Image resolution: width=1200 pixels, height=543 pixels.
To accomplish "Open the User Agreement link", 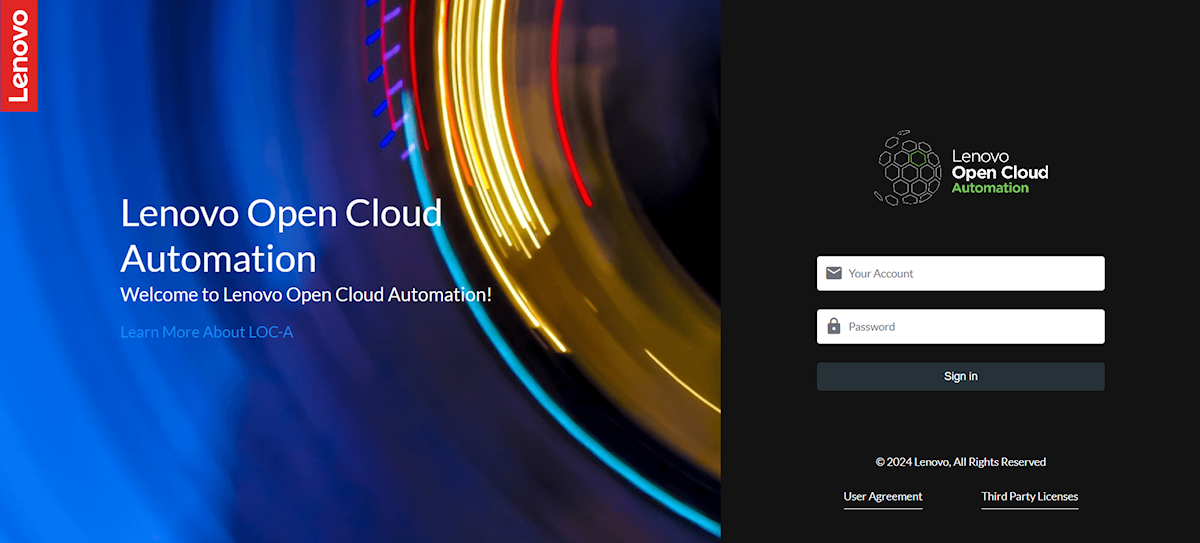I will pos(883,496).
